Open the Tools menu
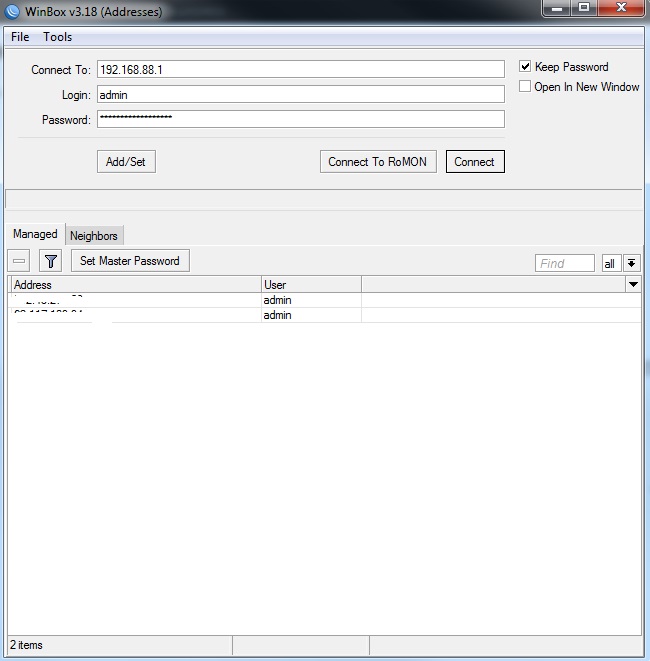This screenshot has width=650, height=661. click(57, 37)
